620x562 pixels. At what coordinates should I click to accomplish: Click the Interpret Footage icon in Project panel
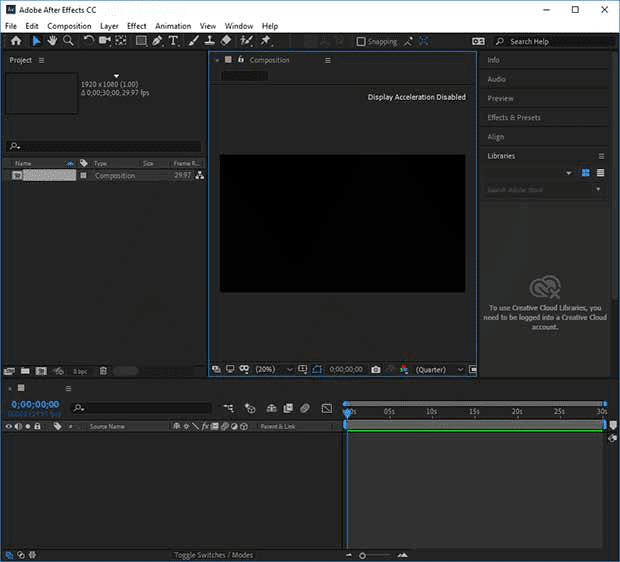(9, 371)
